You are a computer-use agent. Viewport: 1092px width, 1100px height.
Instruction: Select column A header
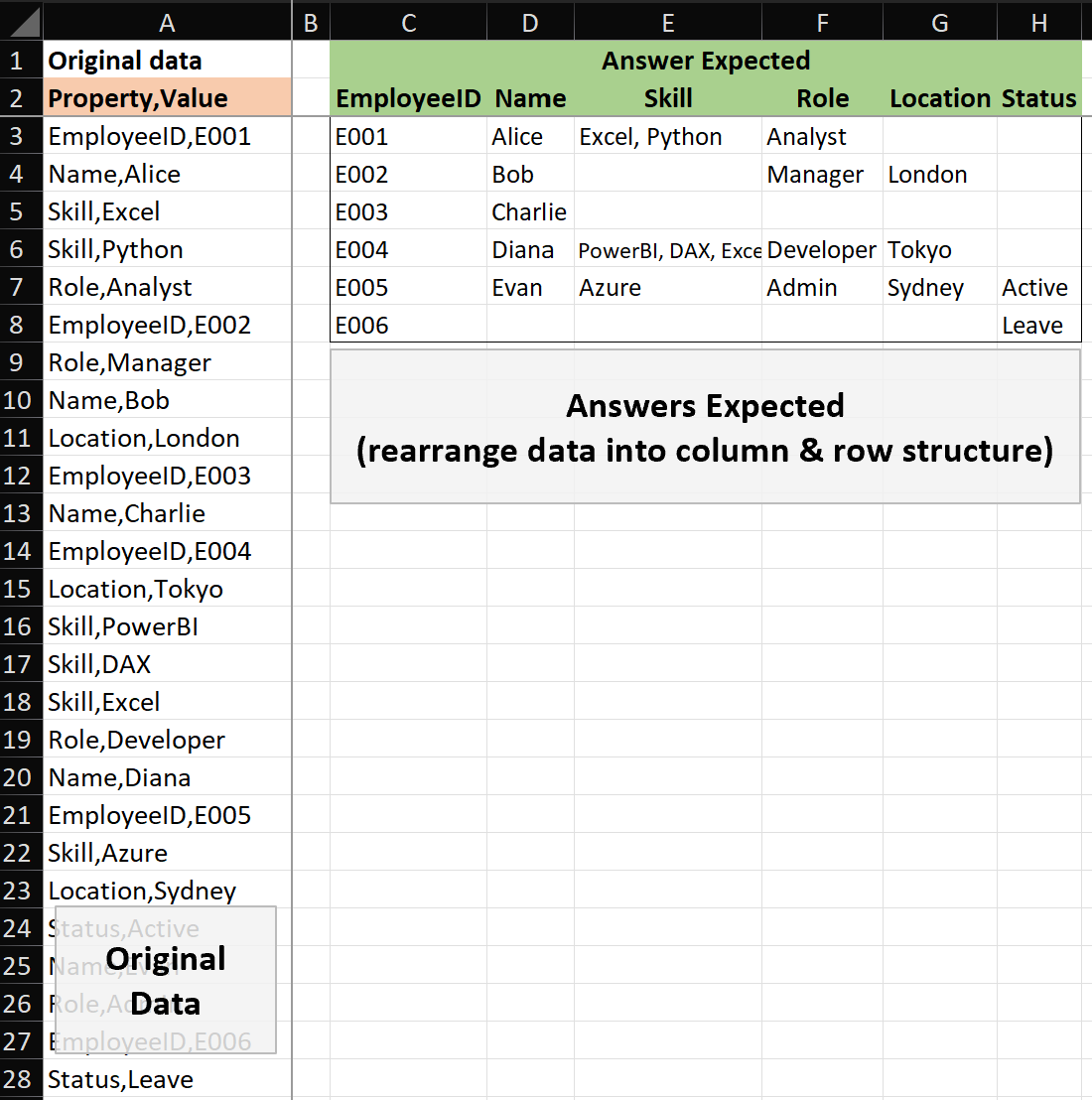(x=167, y=22)
